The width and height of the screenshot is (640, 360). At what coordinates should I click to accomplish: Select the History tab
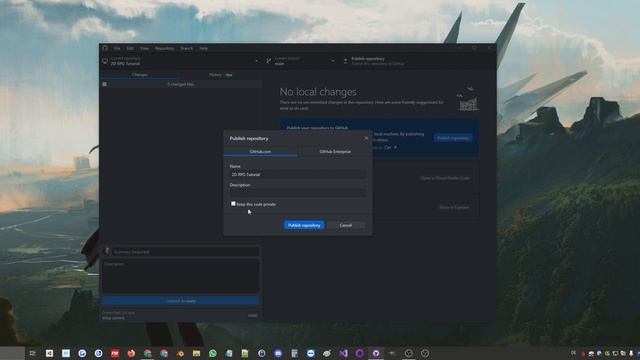tap(221, 75)
